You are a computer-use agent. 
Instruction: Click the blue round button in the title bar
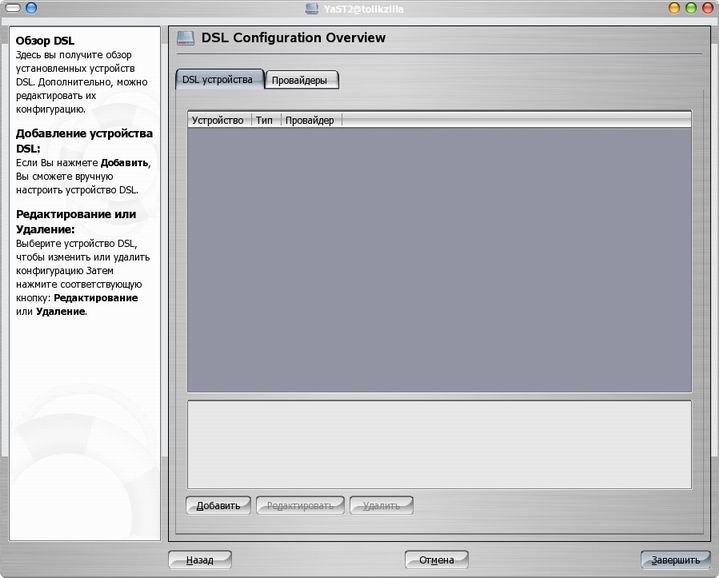pyautogui.click(x=30, y=8)
